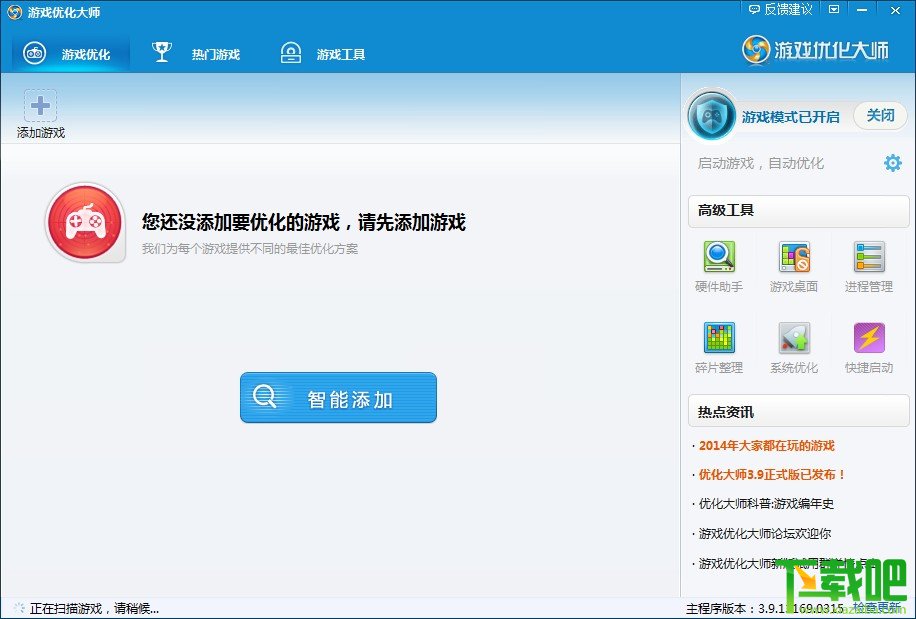Screen dimensions: 916x619
Task: Start the 碎片整理 defragment tool
Action: pyautogui.click(x=719, y=339)
